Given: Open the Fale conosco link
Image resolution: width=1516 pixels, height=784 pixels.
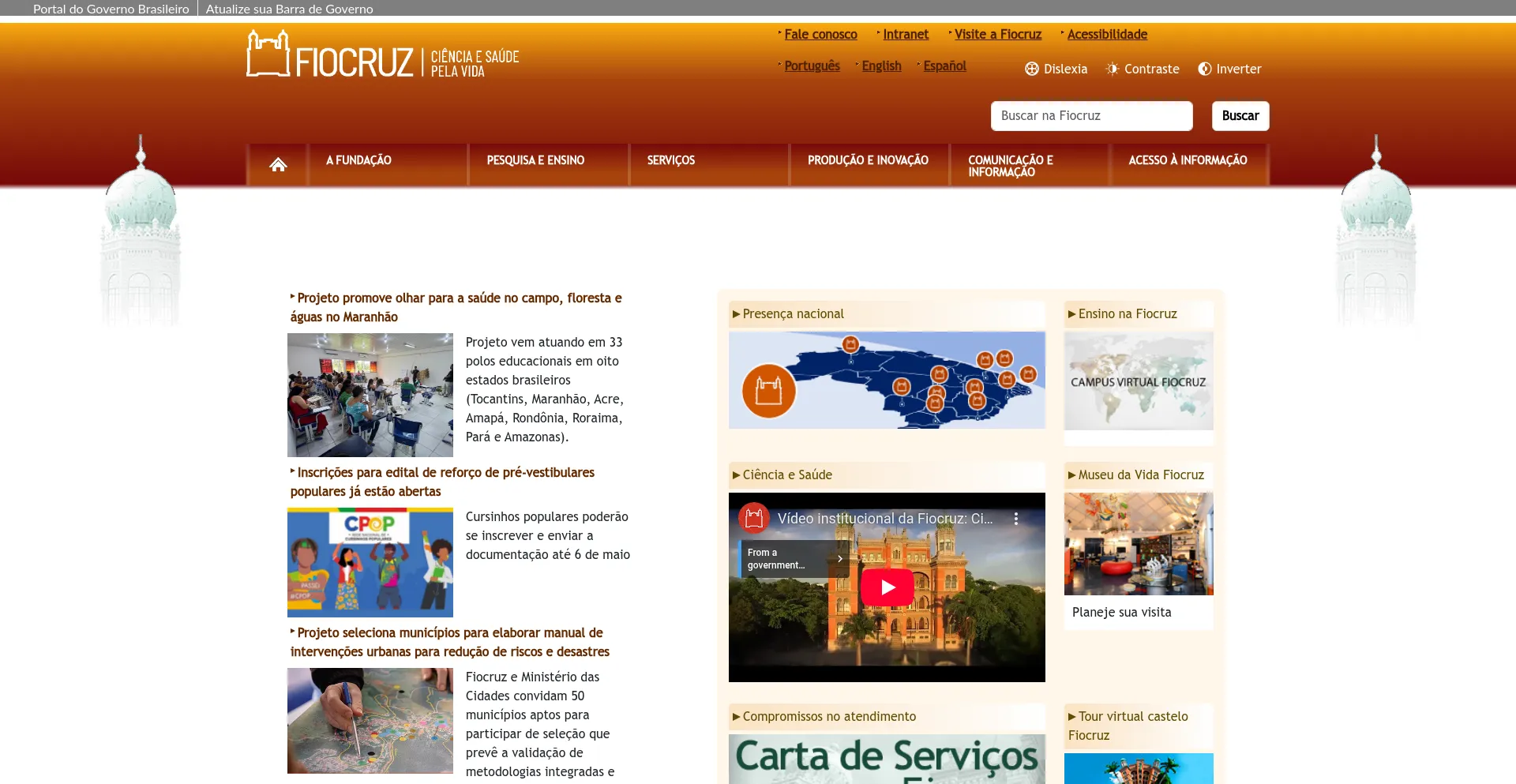Looking at the screenshot, I should pos(820,35).
